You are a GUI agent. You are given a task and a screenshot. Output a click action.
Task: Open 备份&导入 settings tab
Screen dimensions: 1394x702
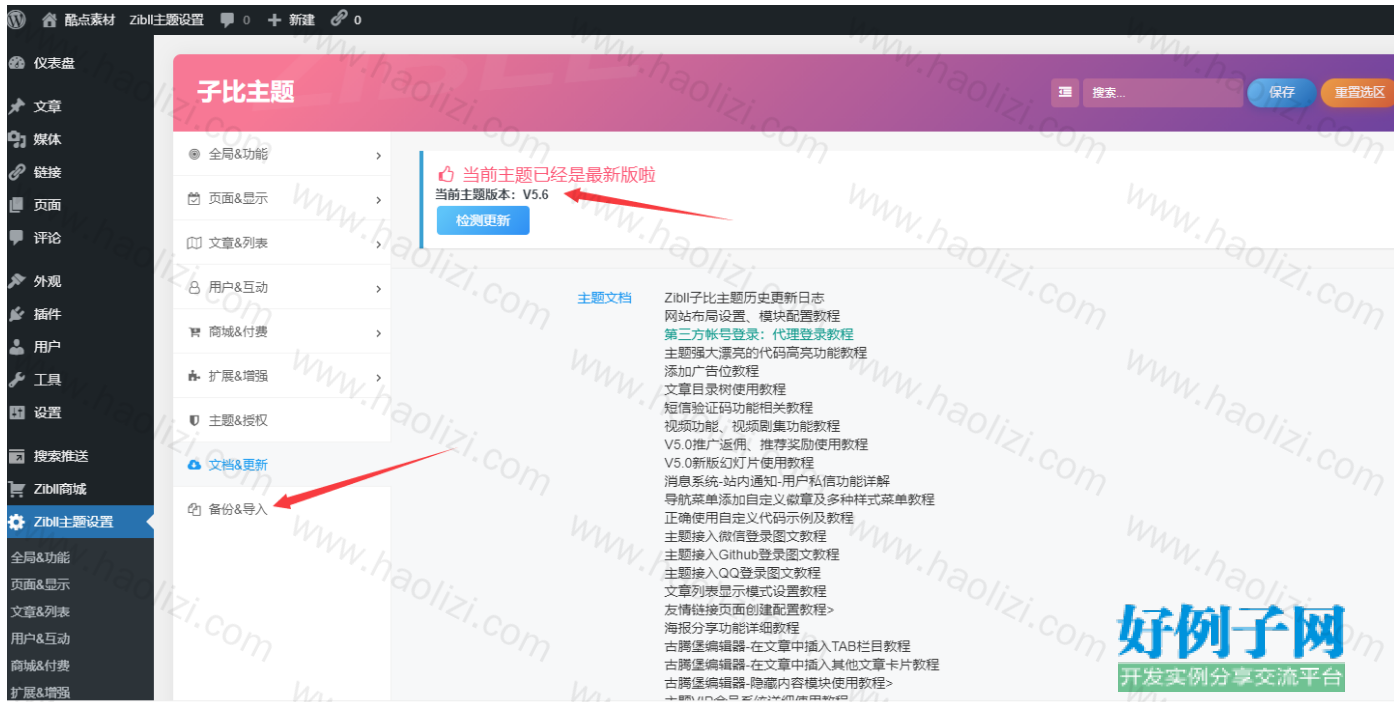[282, 509]
